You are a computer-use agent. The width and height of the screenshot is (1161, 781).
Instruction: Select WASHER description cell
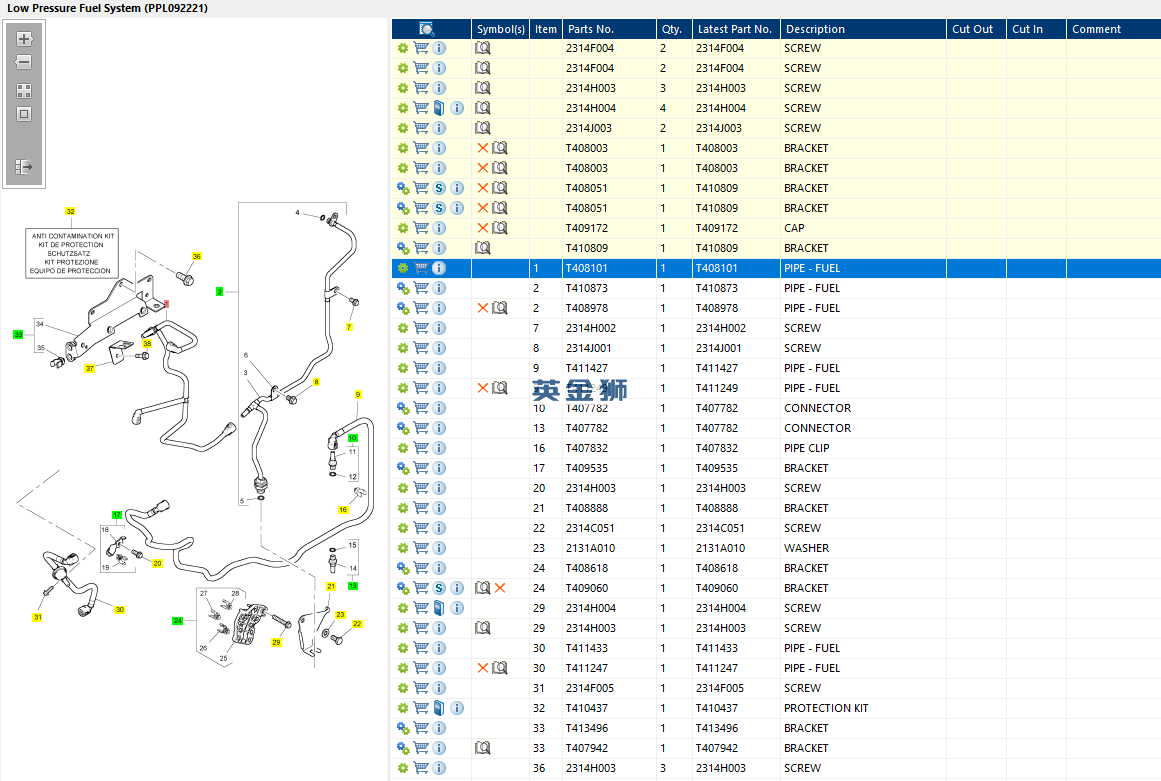[x=863, y=548]
